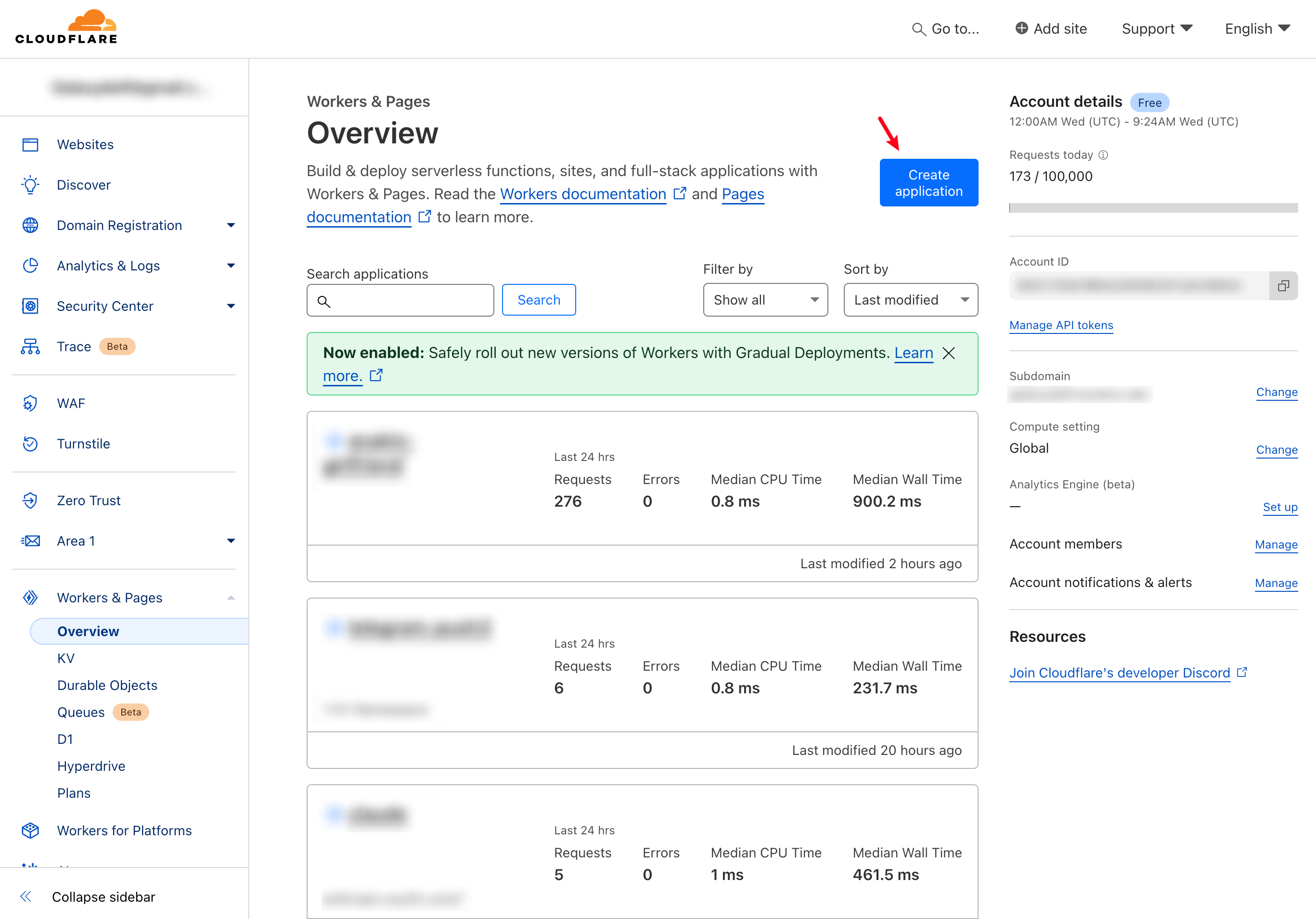Click the Create application button
1316x919 pixels.
[x=929, y=183]
